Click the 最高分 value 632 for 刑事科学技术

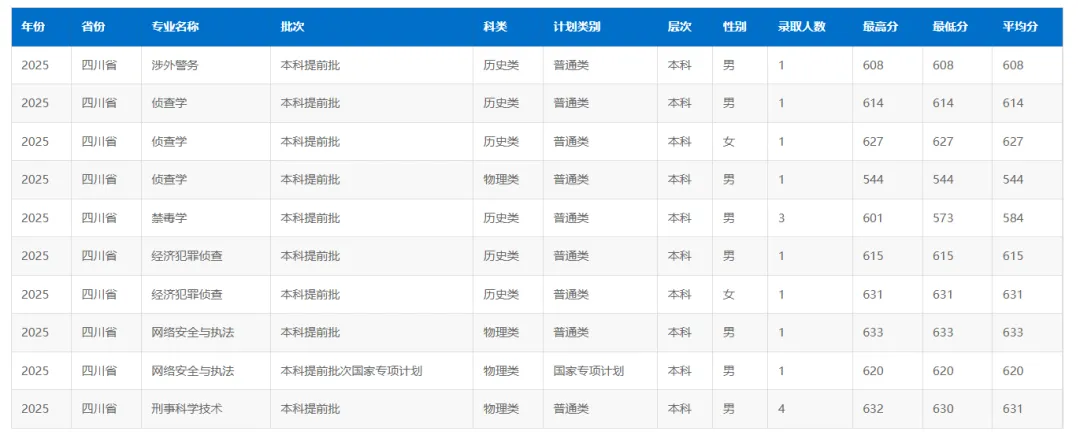(x=873, y=409)
